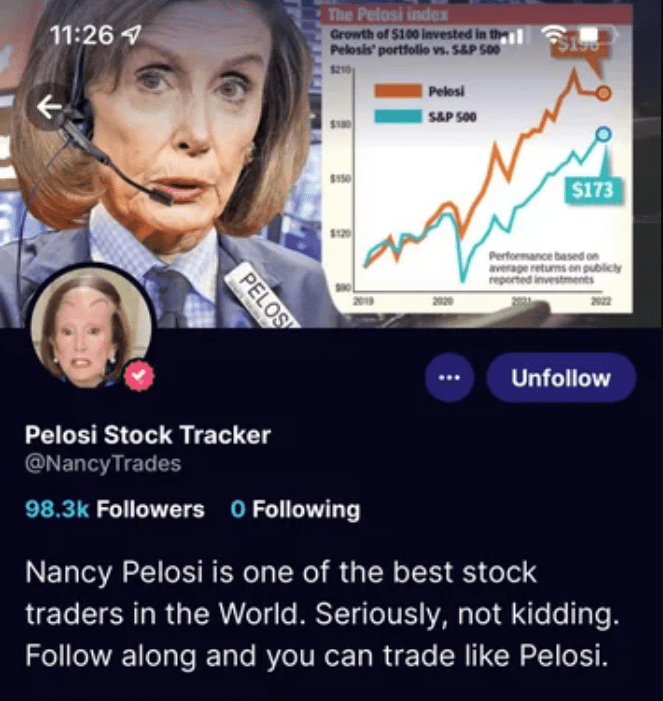
Task: Tap the $173 chart value label
Action: (593, 190)
